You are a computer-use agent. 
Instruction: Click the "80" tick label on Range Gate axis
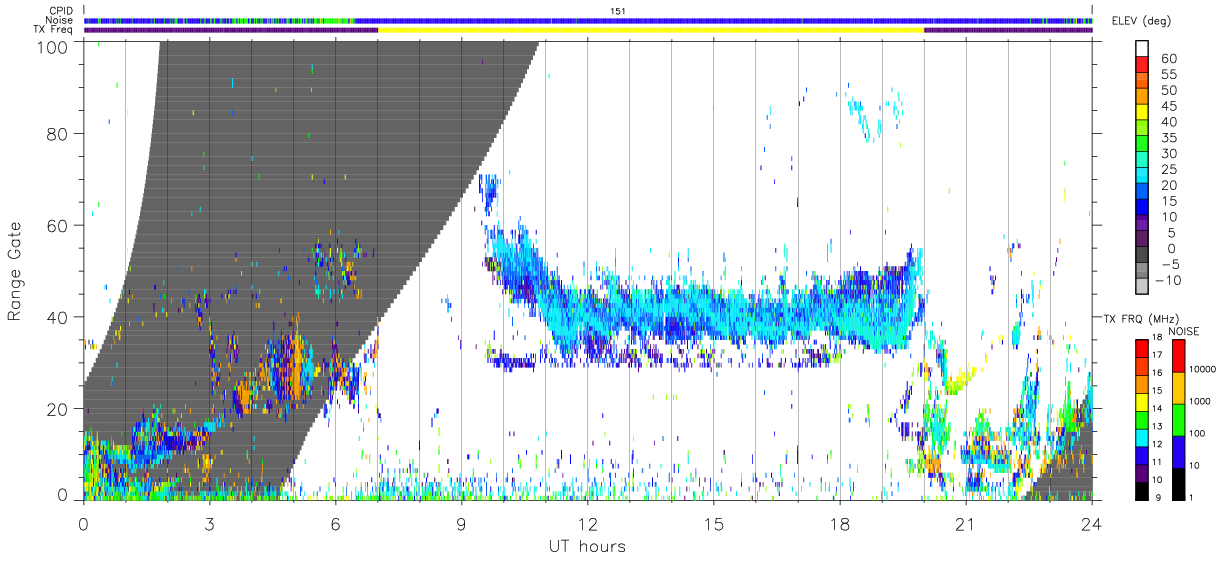click(x=58, y=134)
